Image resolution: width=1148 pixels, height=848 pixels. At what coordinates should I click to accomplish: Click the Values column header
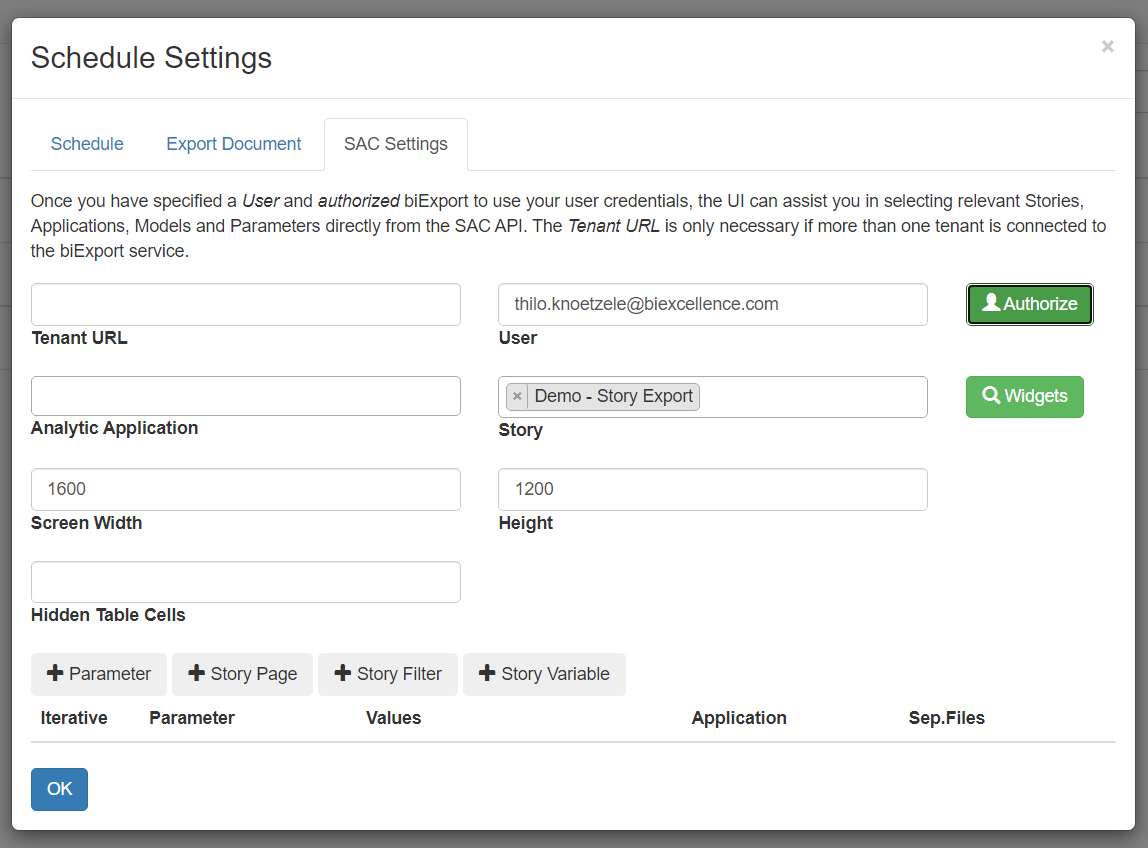pos(393,718)
